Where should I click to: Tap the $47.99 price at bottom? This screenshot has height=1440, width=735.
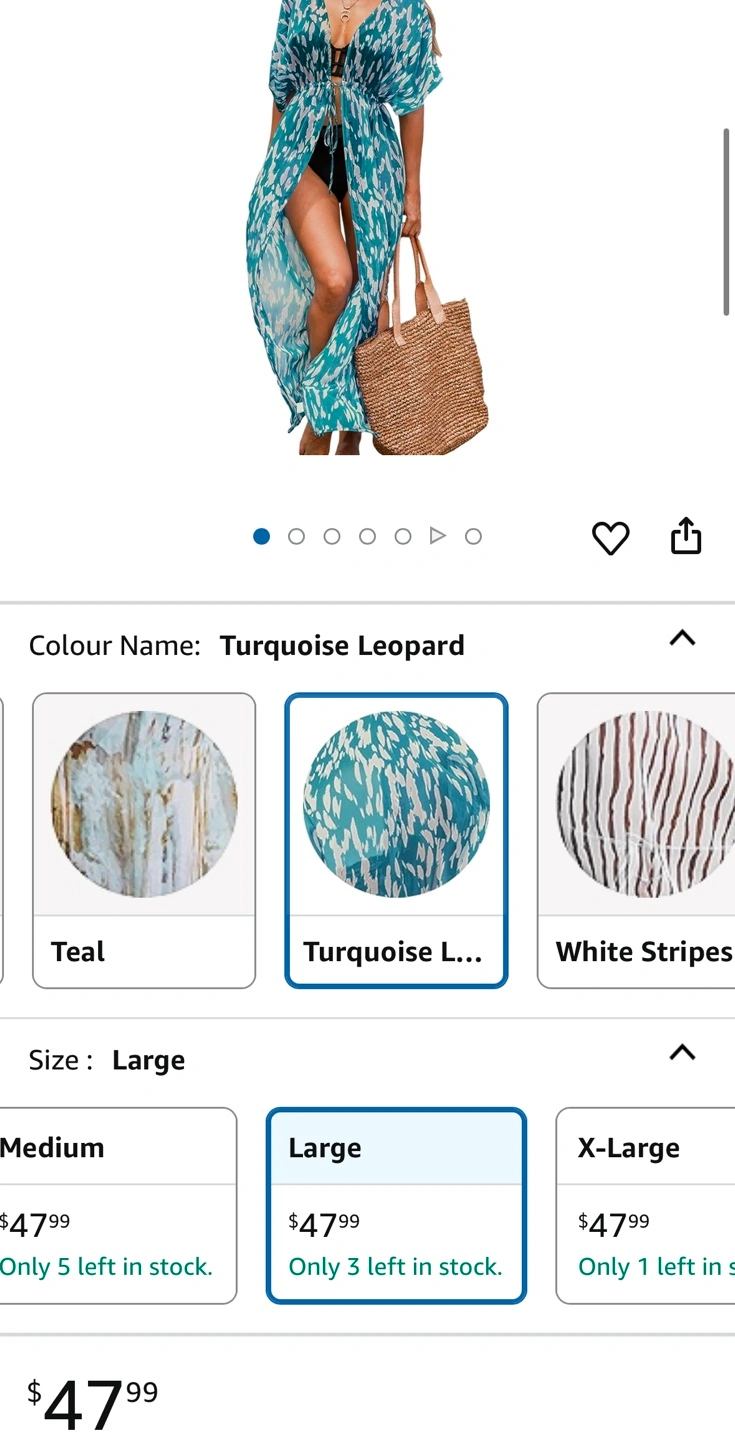tap(92, 1402)
